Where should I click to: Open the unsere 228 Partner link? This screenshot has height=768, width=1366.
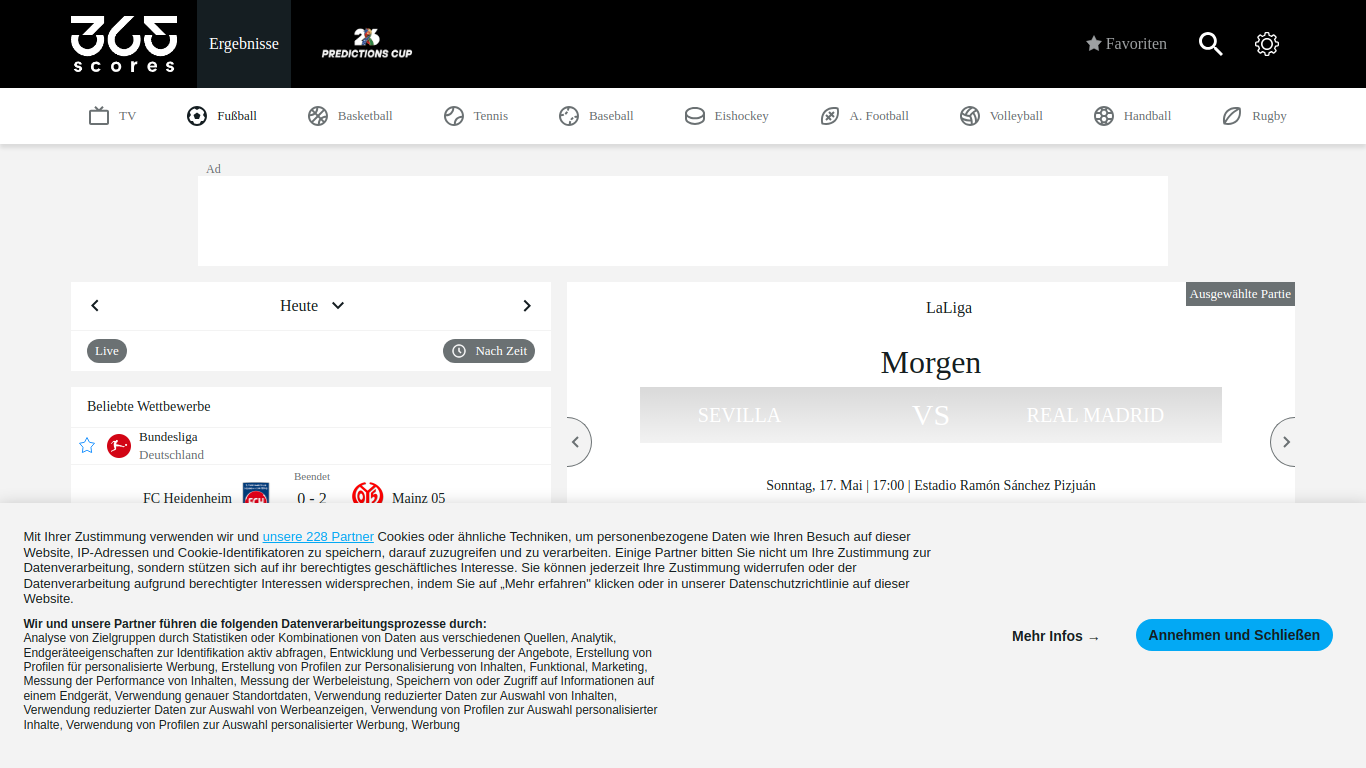point(318,537)
